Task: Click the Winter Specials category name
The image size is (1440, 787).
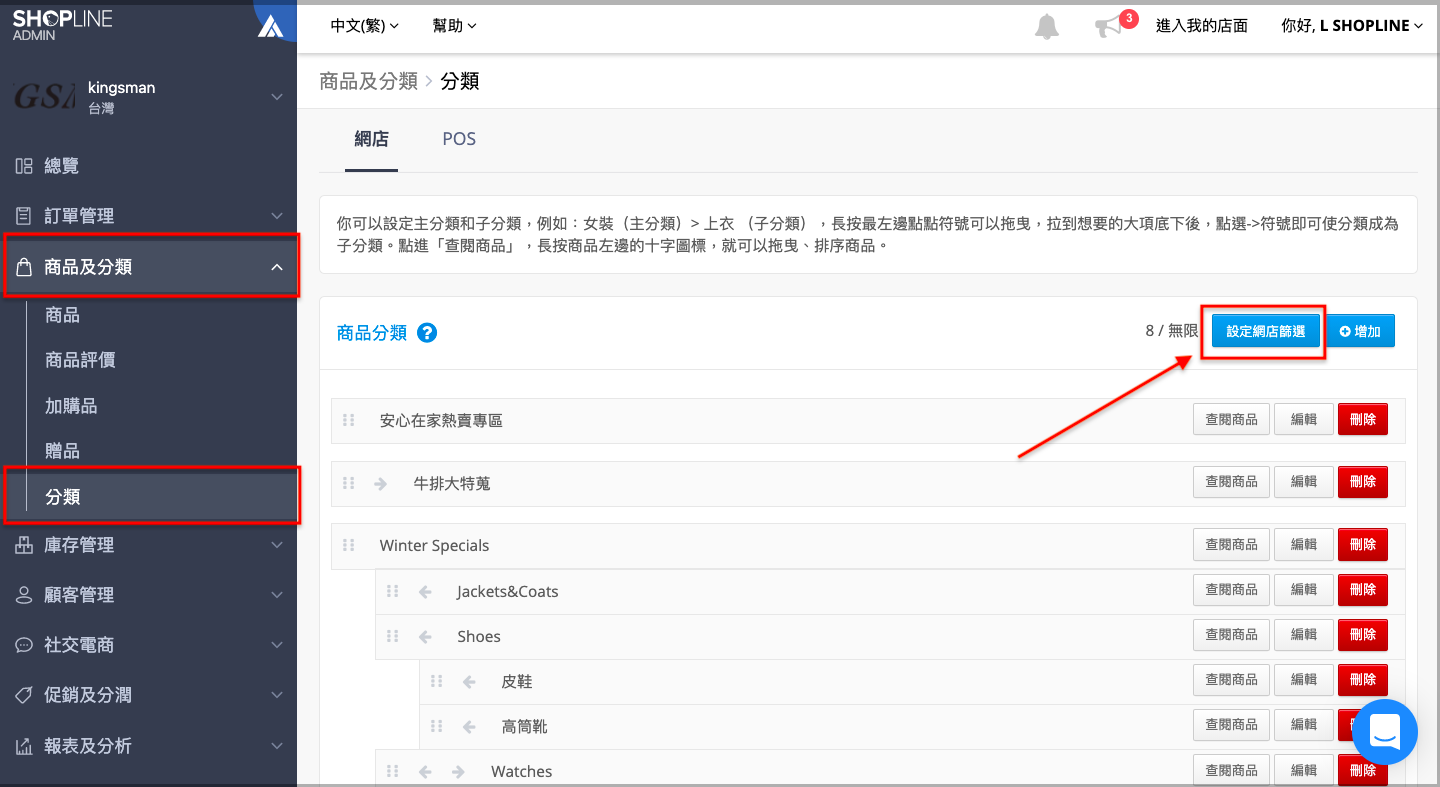Action: tap(434, 545)
